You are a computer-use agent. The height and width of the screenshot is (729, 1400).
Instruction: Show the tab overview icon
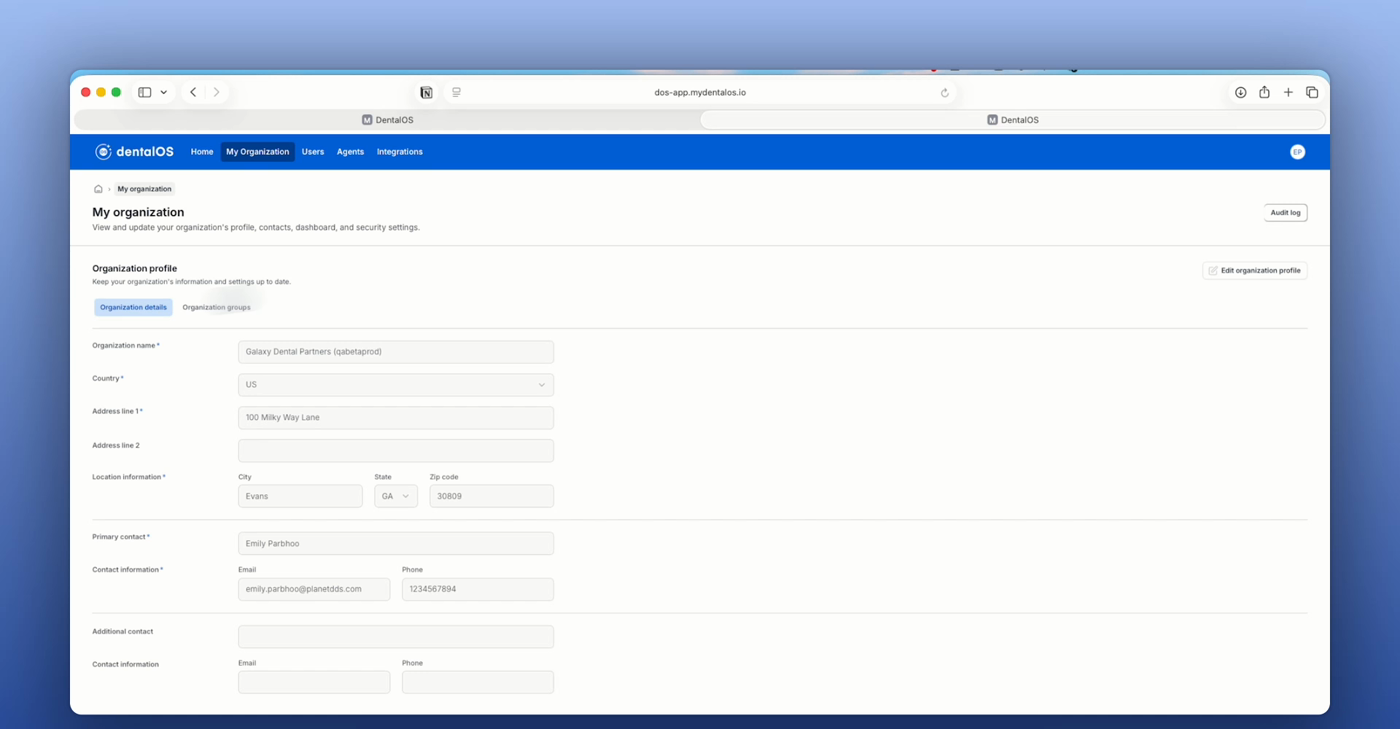(x=1312, y=92)
